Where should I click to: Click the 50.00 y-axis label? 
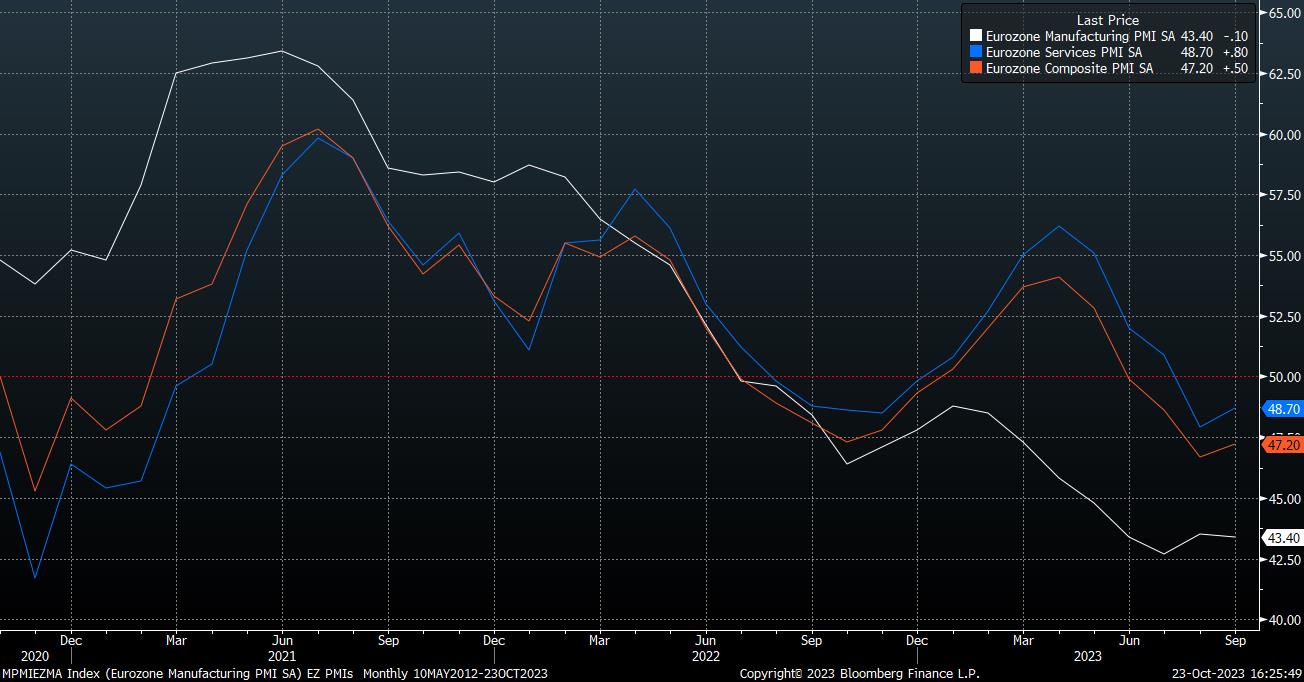[x=1283, y=377]
